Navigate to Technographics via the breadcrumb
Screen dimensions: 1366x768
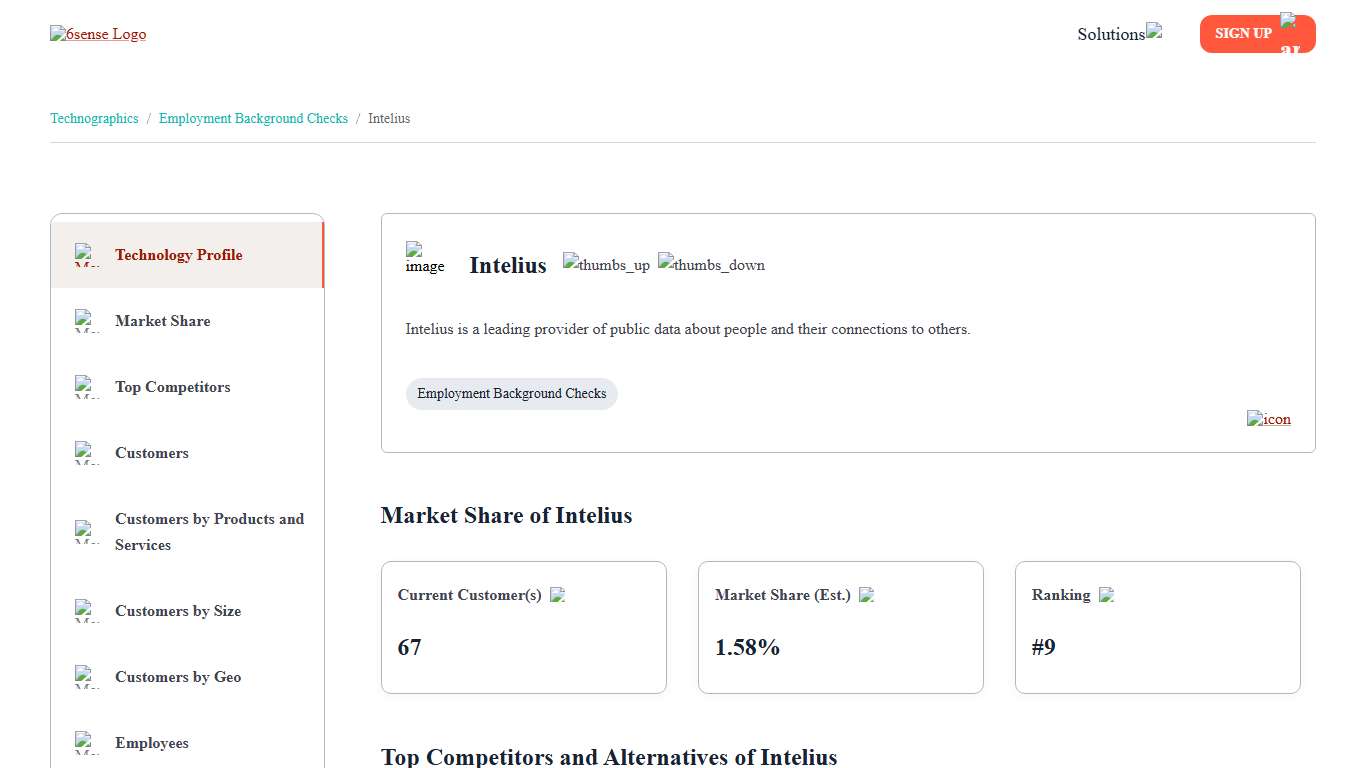(x=94, y=118)
